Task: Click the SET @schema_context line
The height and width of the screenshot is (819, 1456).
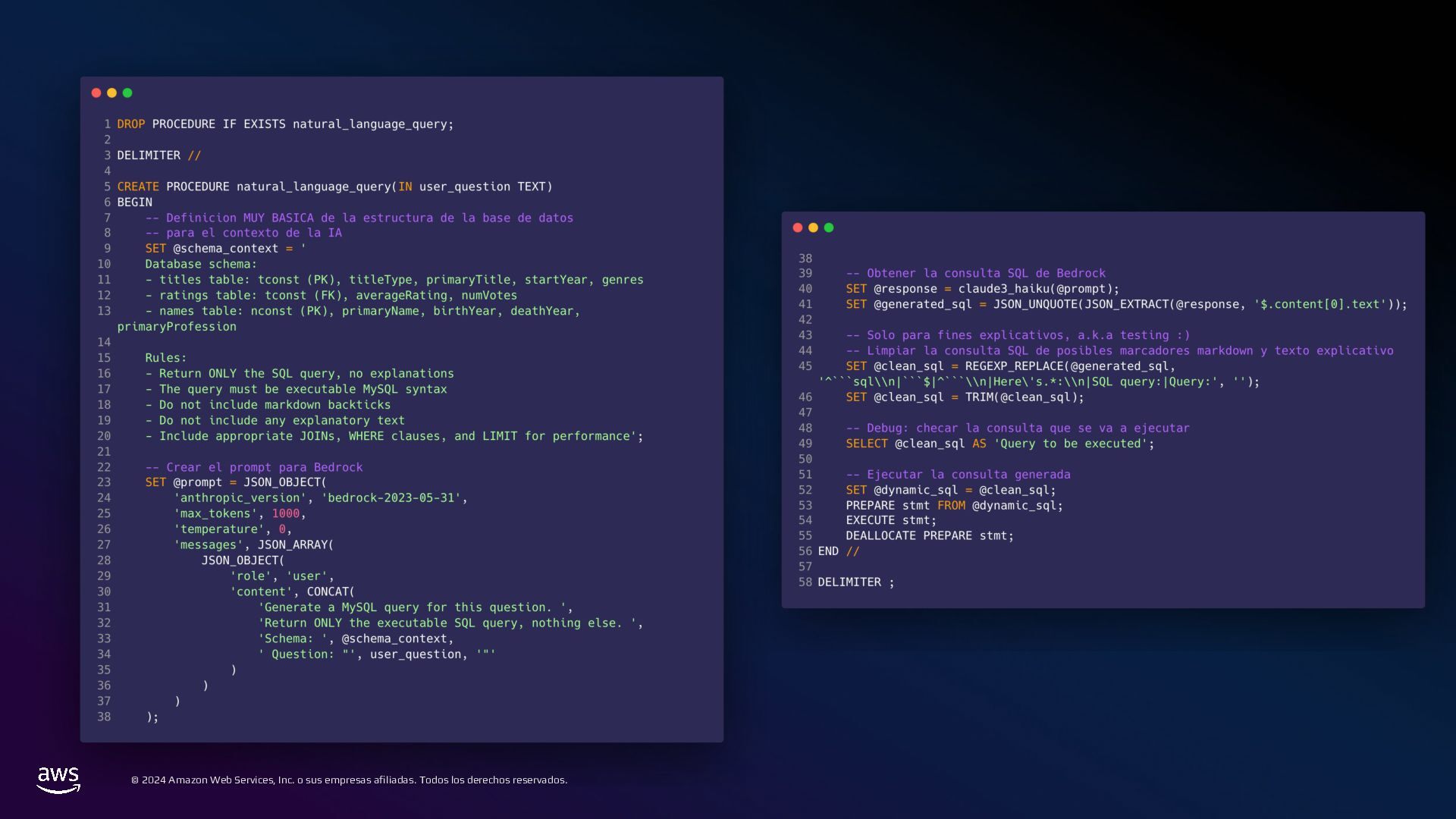Action: (x=225, y=249)
